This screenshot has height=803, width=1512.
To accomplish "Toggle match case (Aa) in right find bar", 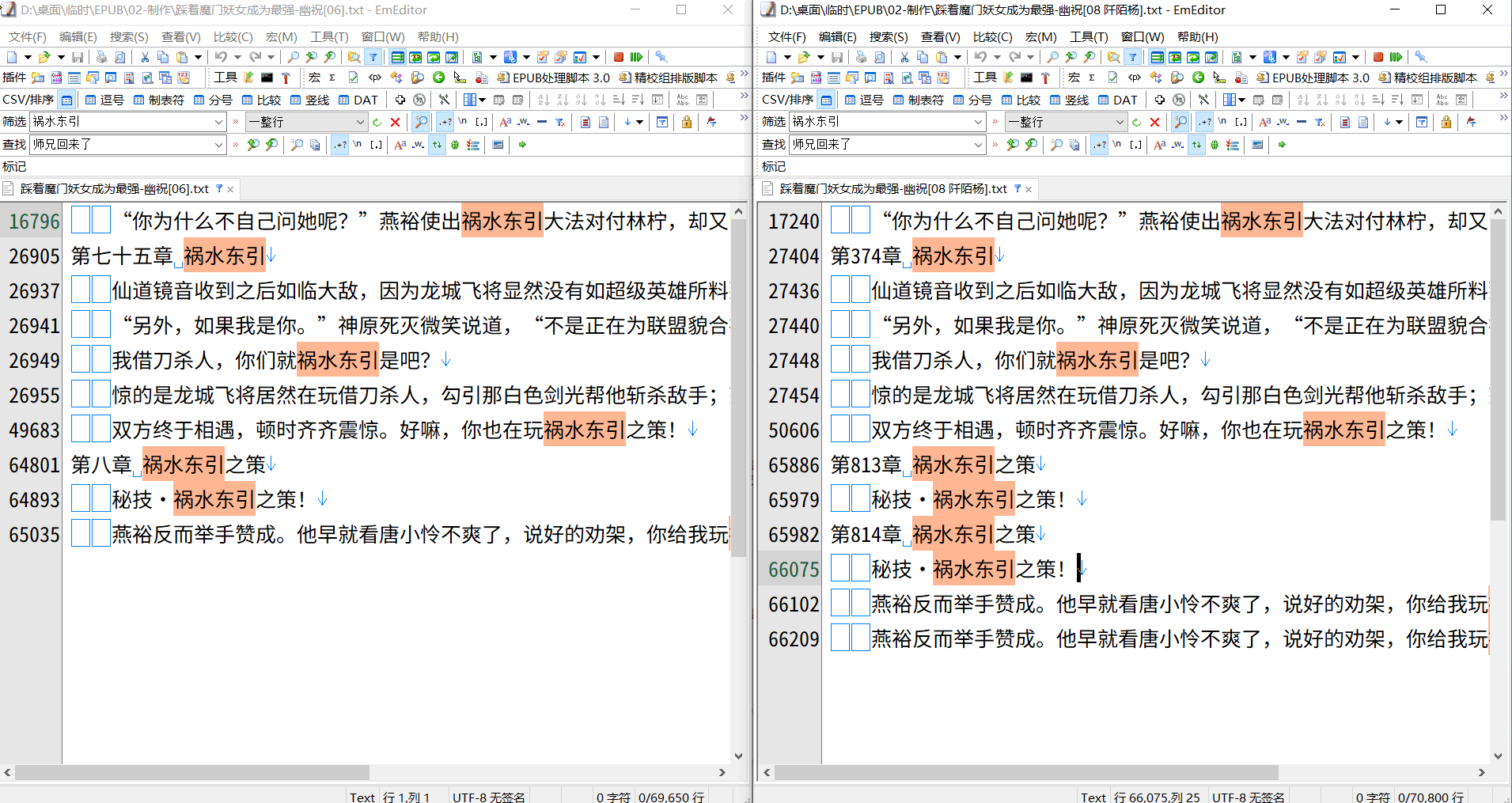I will coord(1159,145).
